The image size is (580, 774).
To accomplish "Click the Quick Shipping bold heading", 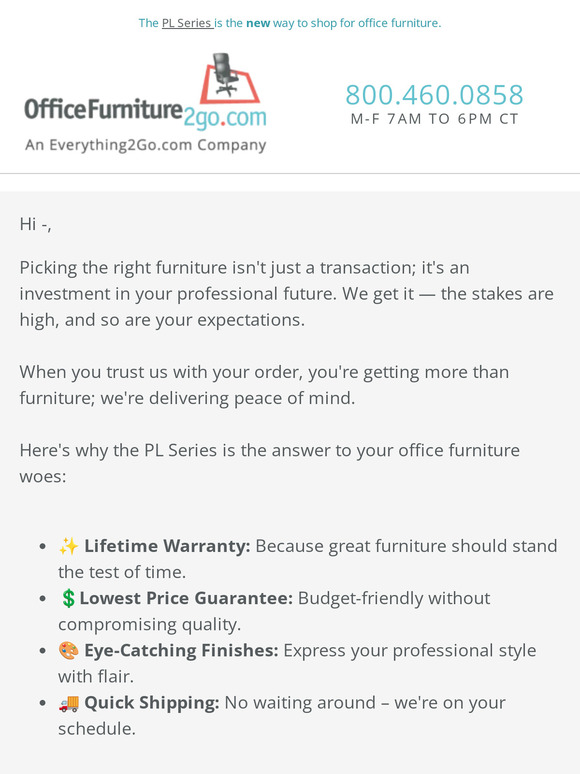I will point(152,702).
